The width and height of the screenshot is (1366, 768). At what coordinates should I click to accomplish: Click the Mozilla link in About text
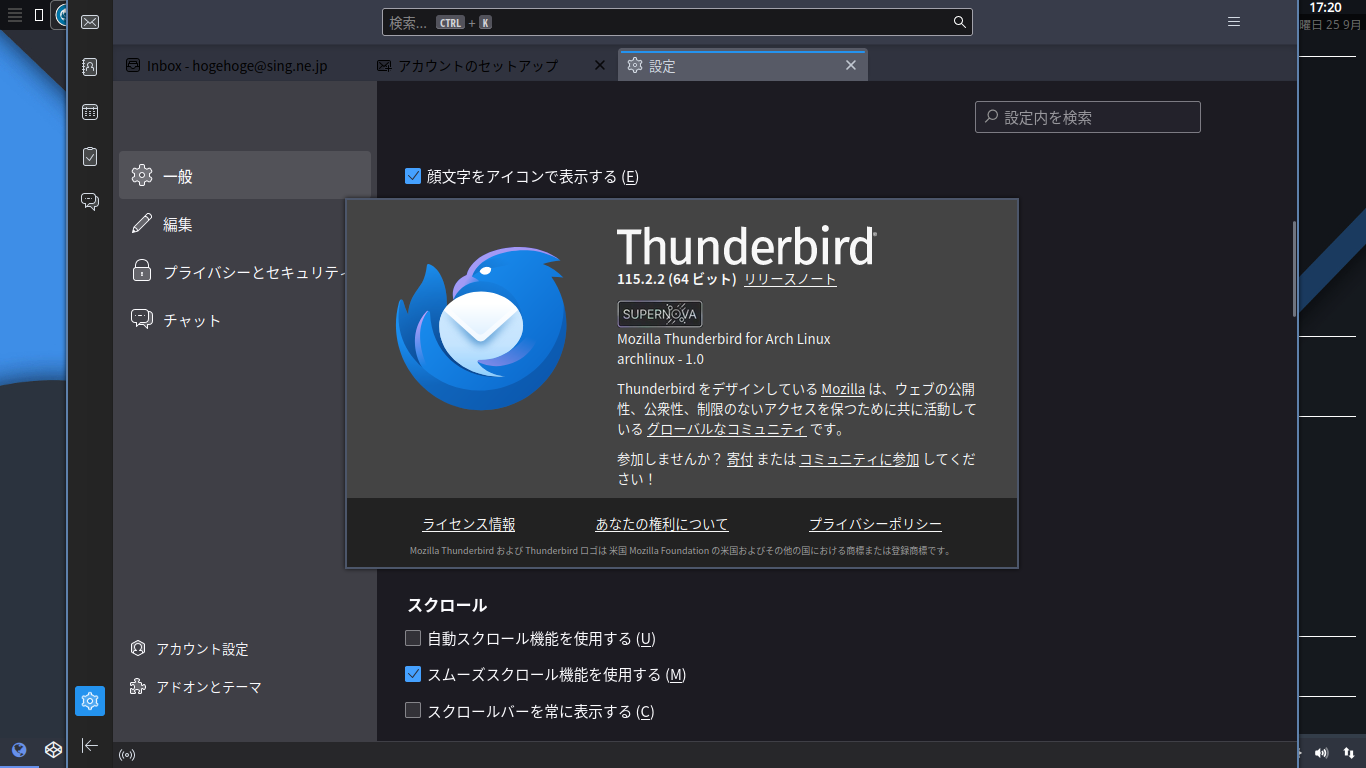(x=843, y=389)
